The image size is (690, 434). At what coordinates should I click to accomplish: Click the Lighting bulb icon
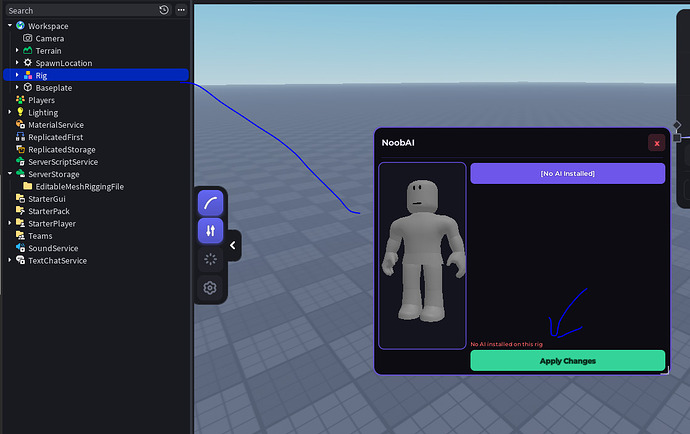point(20,112)
